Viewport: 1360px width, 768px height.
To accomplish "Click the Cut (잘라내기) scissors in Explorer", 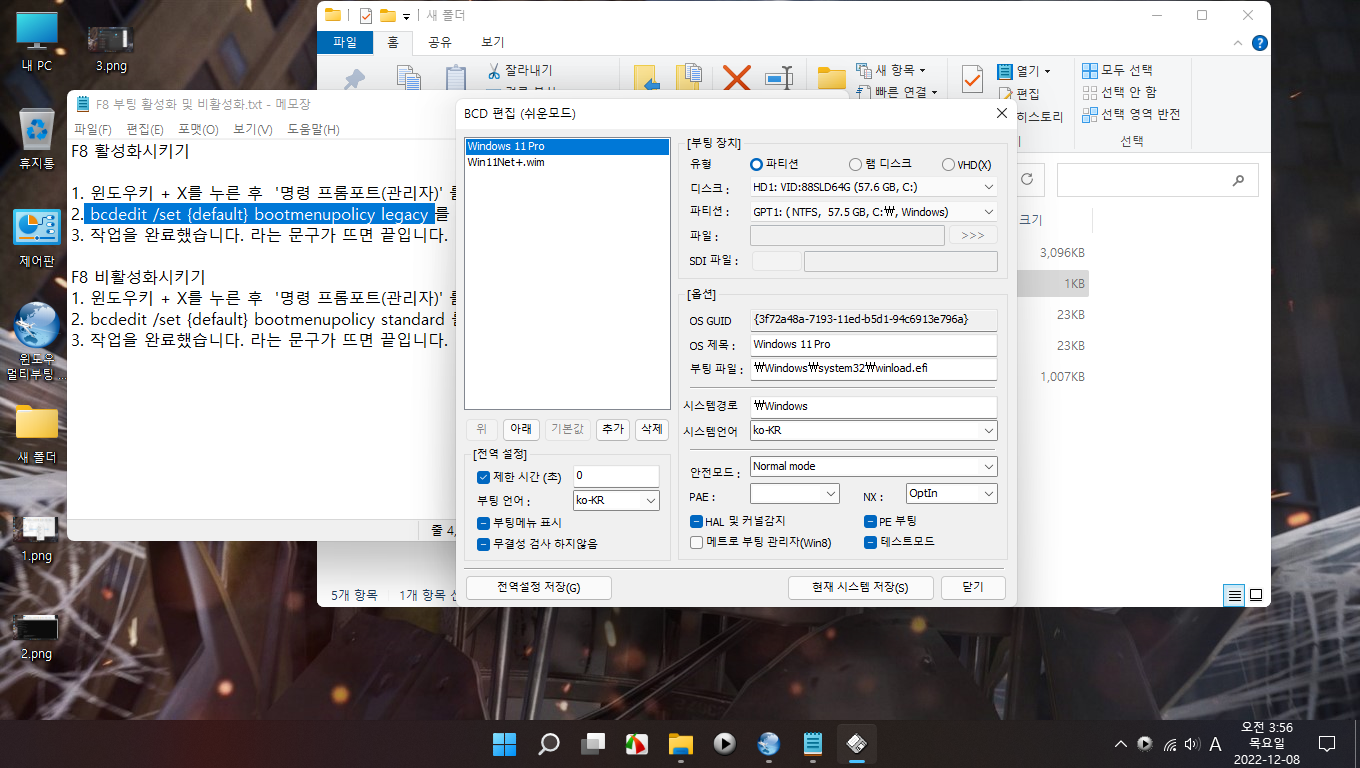I will click(519, 71).
